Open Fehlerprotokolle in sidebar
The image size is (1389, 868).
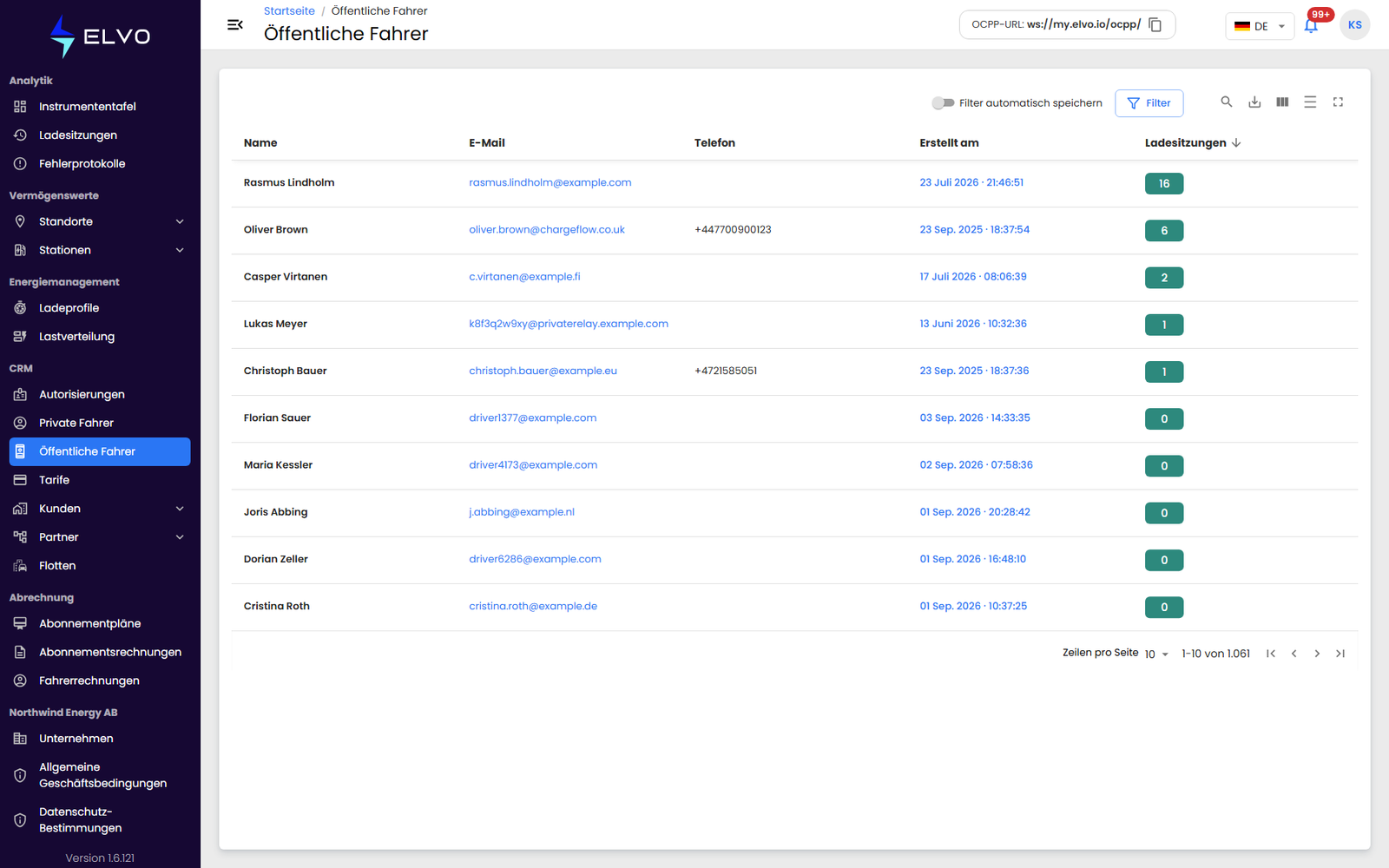100,164
